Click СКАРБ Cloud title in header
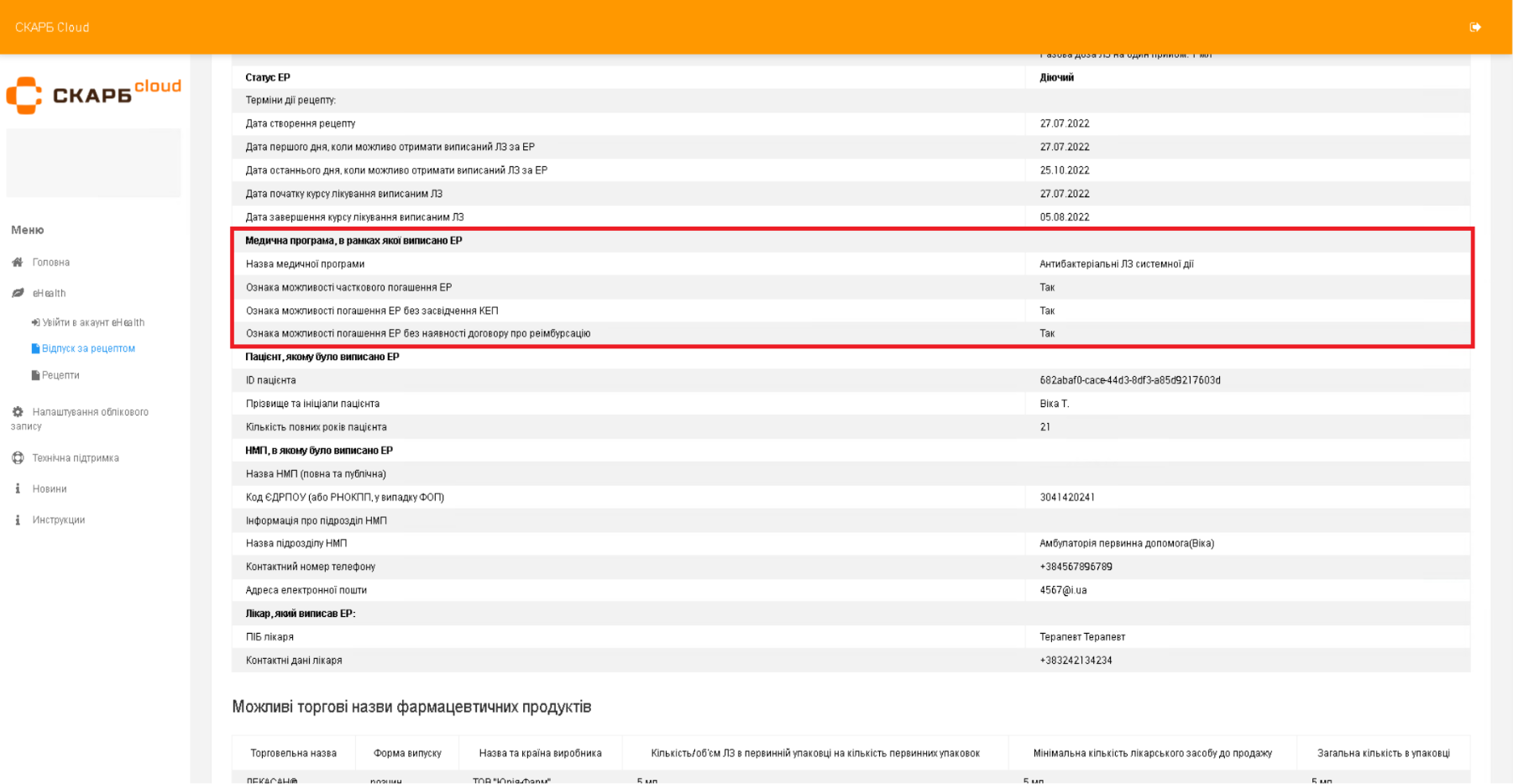 pyautogui.click(x=52, y=28)
